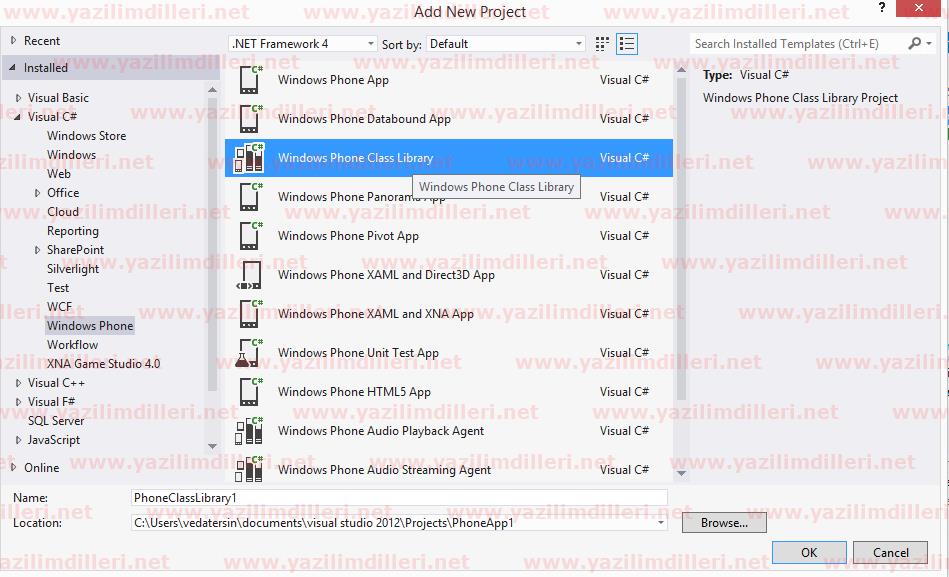Click the 'Windows Phone Databound App' name

[x=364, y=119]
